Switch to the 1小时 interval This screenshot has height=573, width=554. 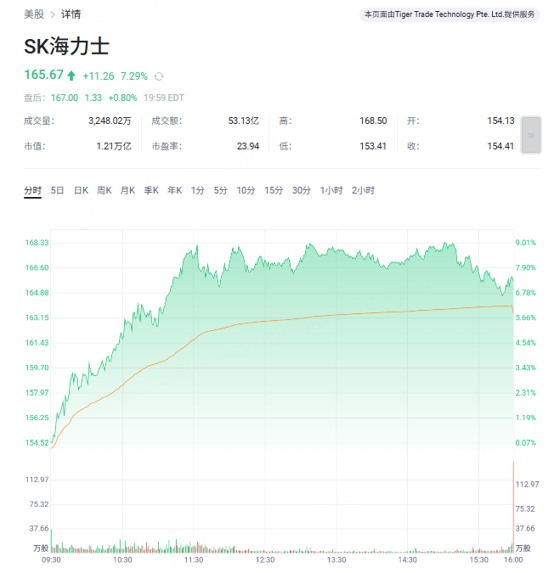(331, 190)
